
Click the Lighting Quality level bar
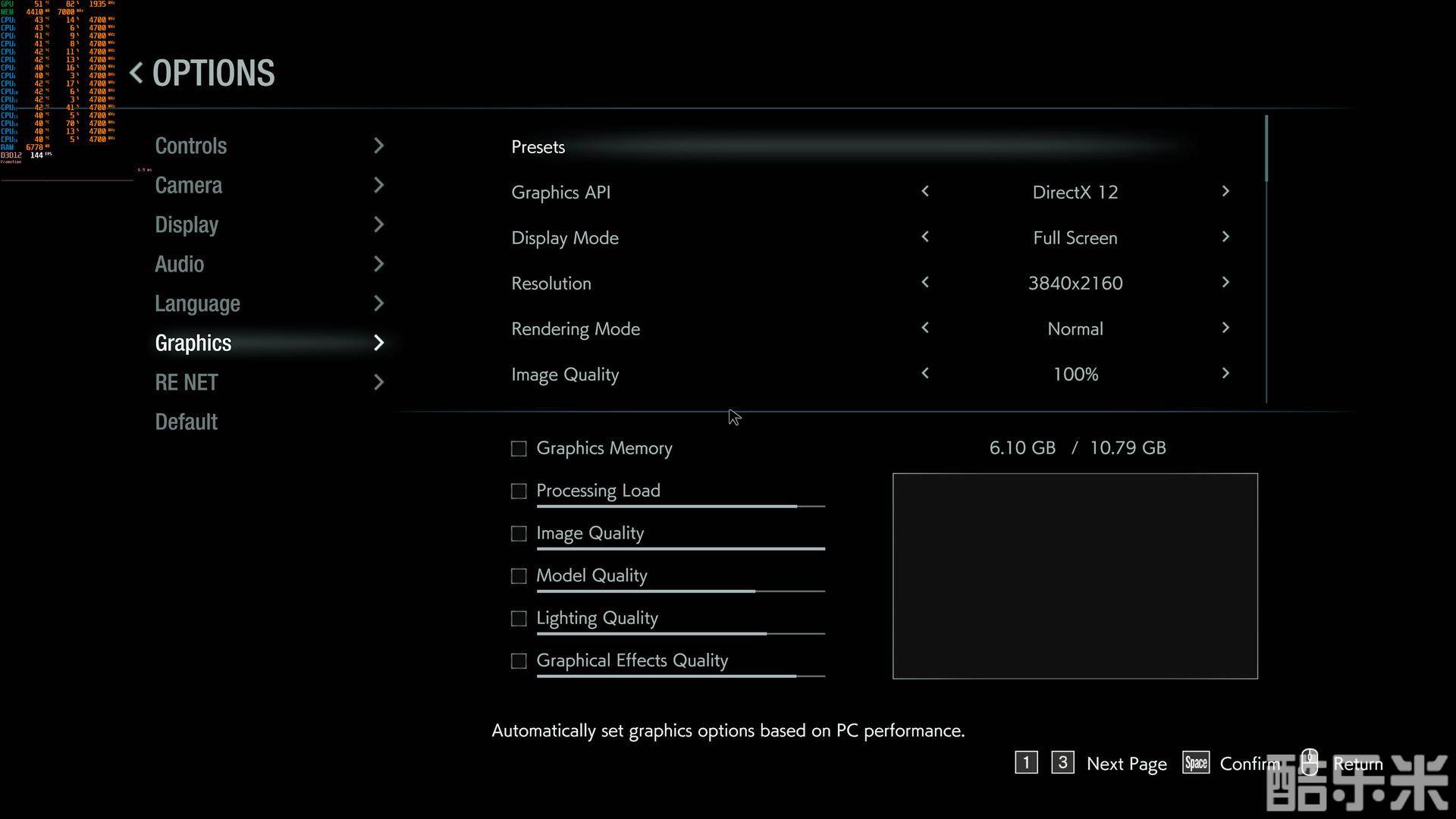point(680,633)
